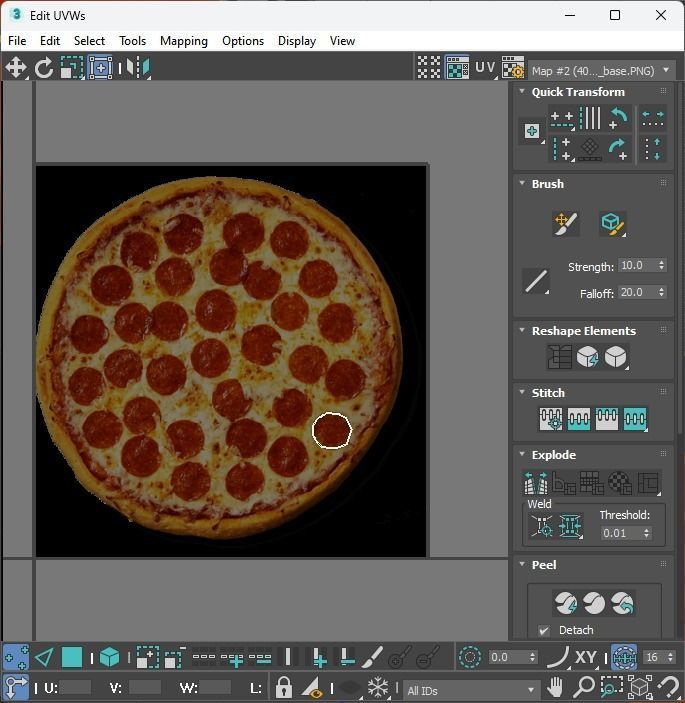Collapse the Explode rollout
This screenshot has height=703, width=685.
click(522, 454)
